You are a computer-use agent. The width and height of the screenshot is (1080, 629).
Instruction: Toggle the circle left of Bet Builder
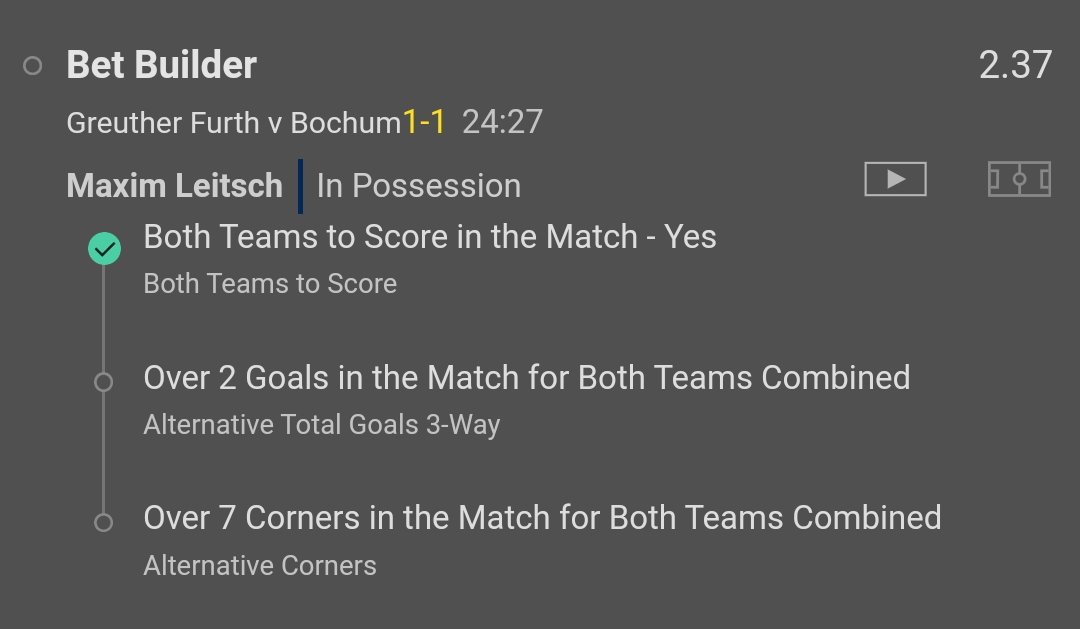point(32,65)
